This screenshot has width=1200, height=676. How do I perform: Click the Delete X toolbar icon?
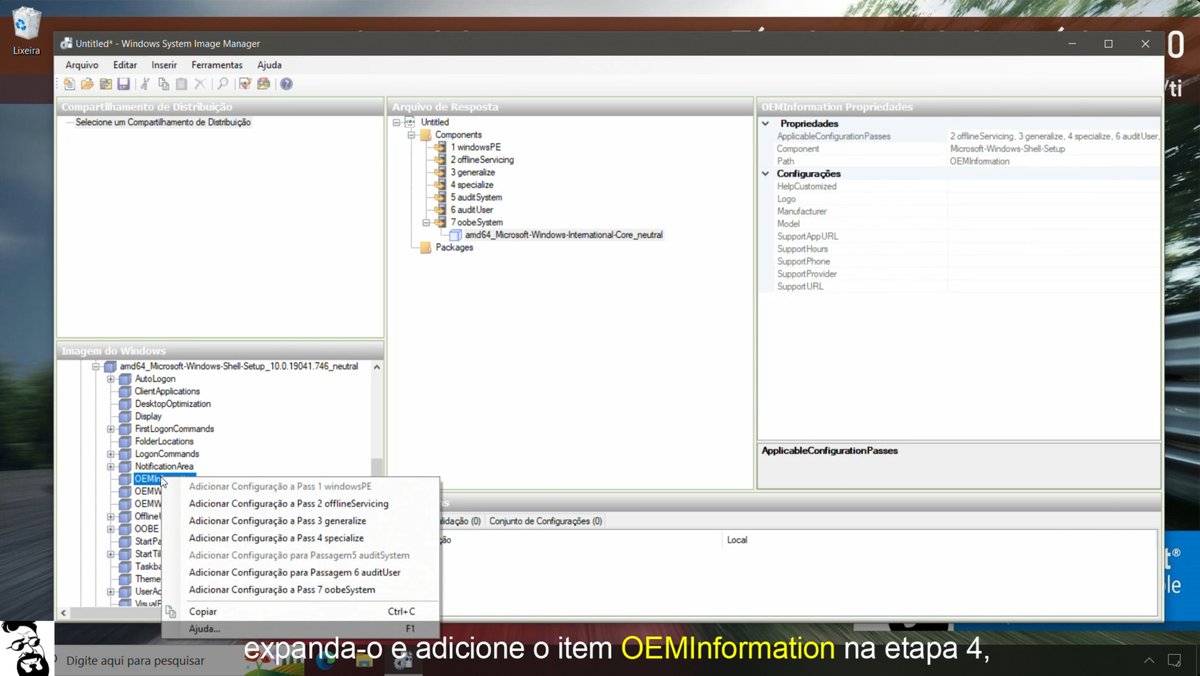[x=199, y=84]
